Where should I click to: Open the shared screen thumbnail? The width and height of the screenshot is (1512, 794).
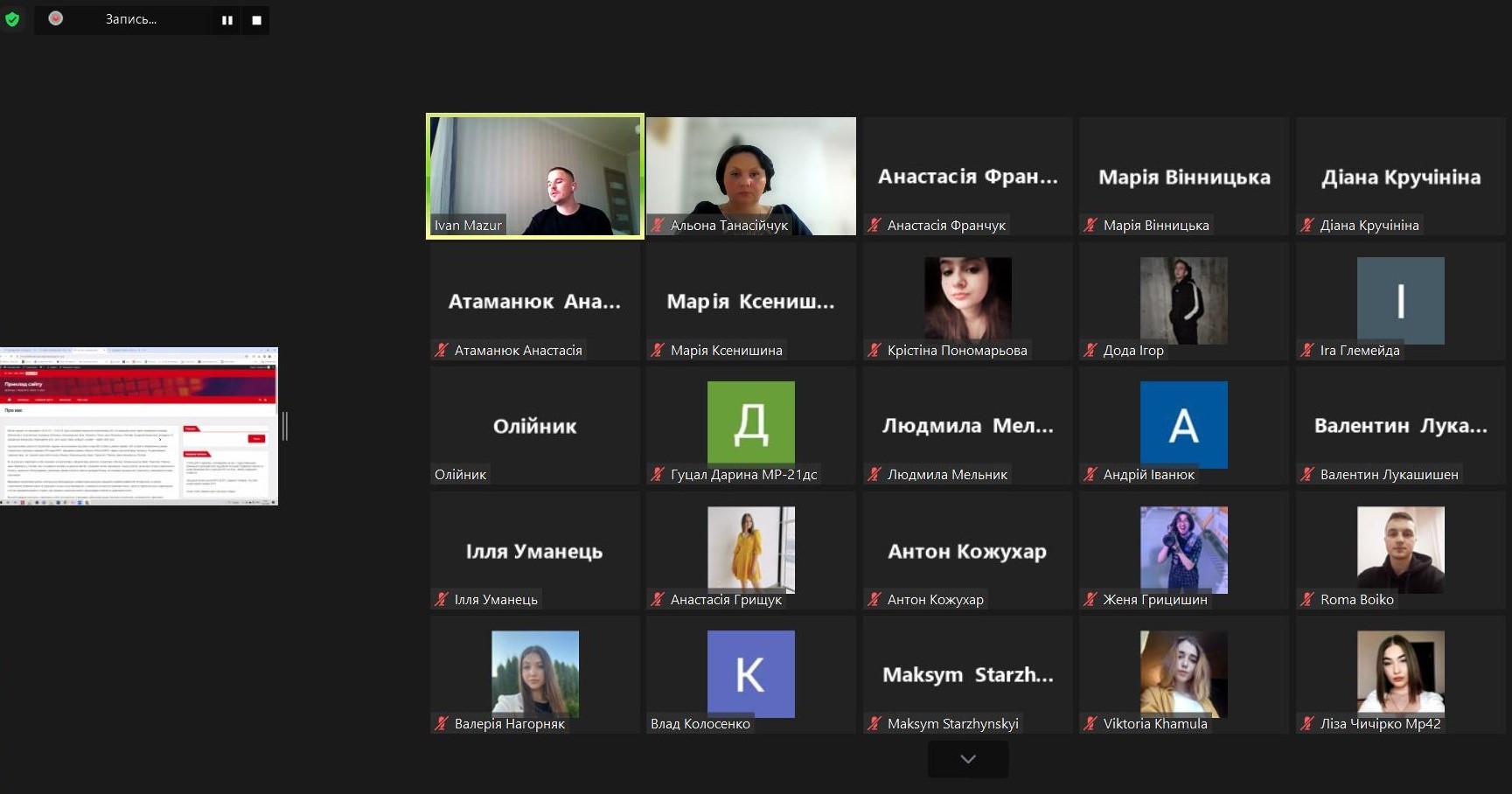point(139,426)
